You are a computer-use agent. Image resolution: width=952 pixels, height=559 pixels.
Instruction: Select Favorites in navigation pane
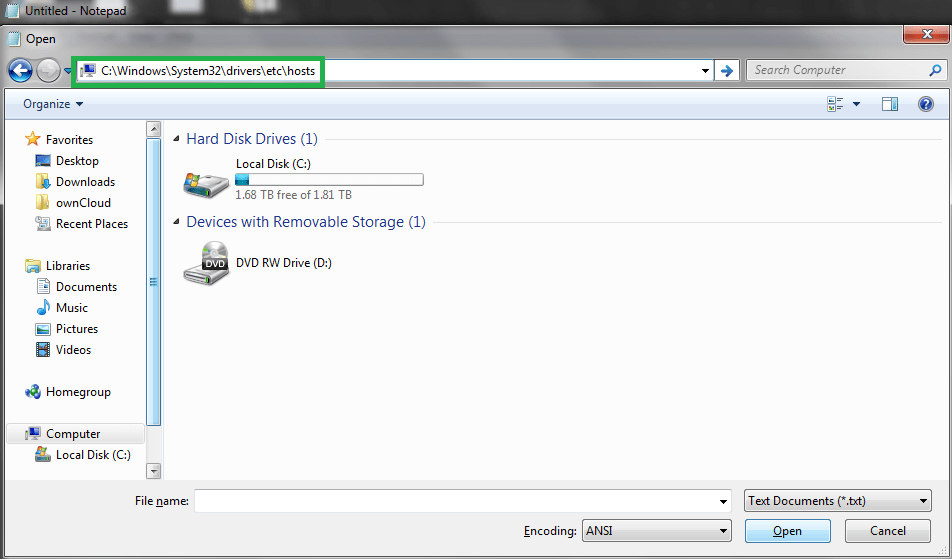point(69,140)
